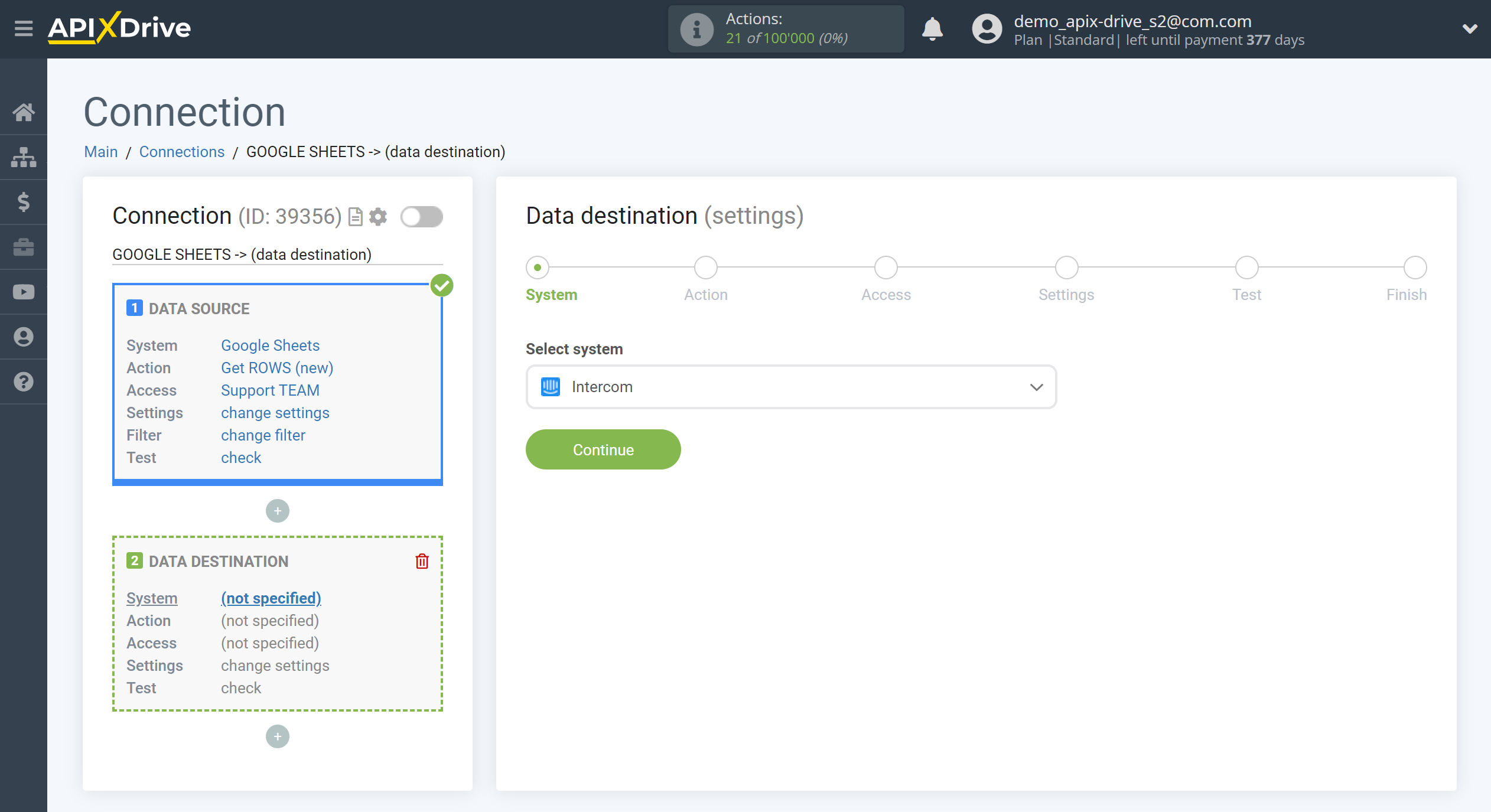Click the delete trash icon on Data Destination
Viewport: 1491px width, 812px height.
[x=421, y=561]
